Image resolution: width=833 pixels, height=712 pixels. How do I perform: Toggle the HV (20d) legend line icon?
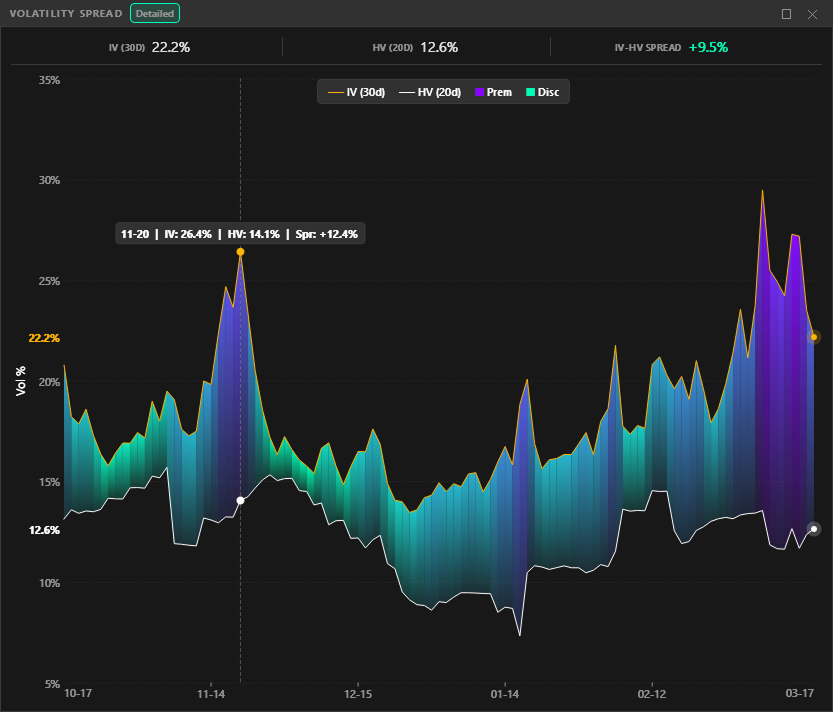[x=407, y=91]
